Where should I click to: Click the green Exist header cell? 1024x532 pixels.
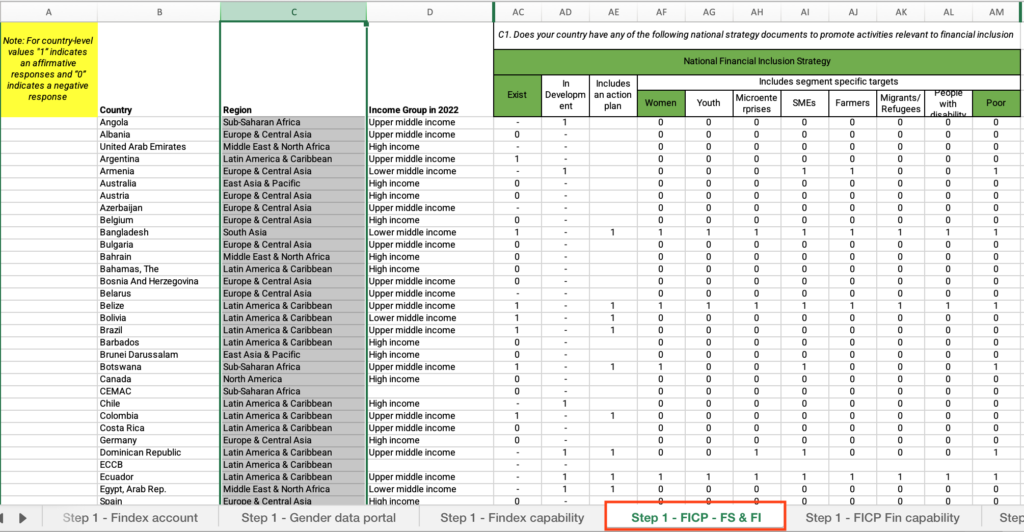tap(517, 95)
